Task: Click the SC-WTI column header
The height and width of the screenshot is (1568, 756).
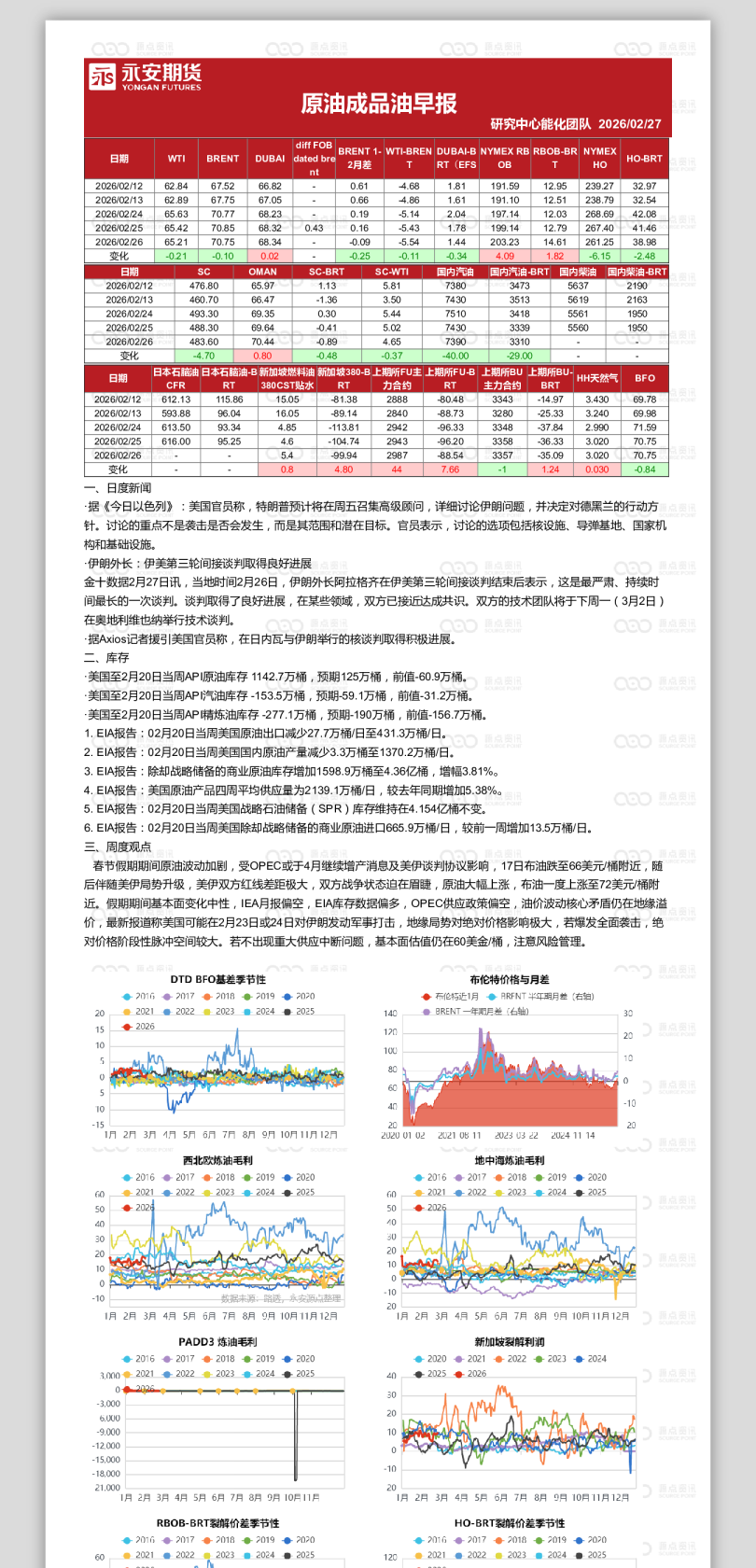Action: [392, 272]
